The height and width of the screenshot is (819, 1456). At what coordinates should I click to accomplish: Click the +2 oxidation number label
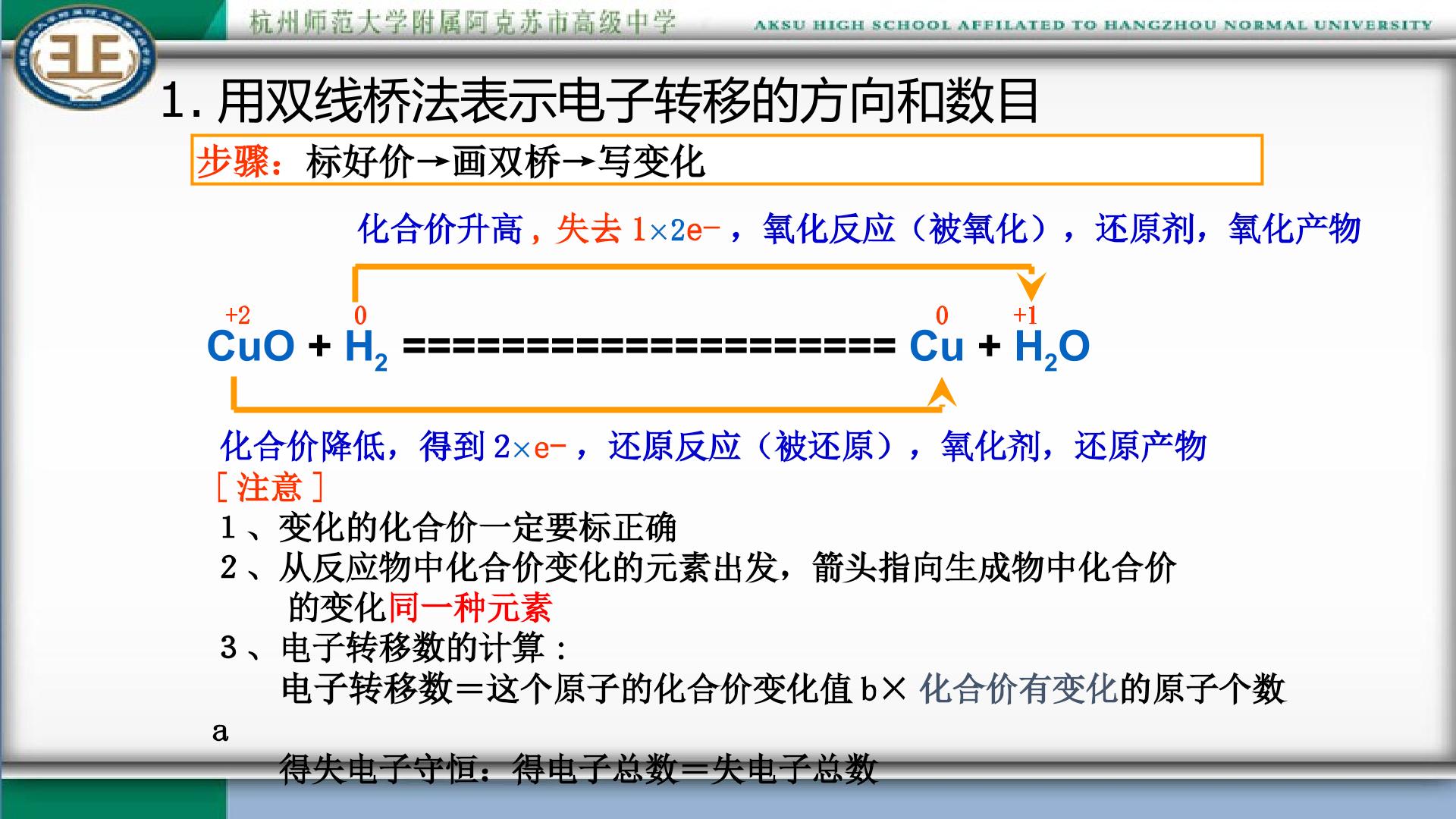pyautogui.click(x=237, y=315)
